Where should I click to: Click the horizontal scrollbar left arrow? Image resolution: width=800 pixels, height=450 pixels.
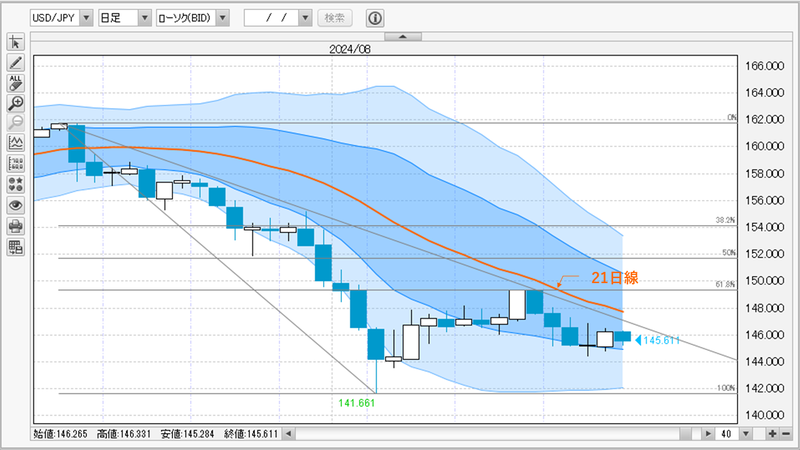point(289,434)
